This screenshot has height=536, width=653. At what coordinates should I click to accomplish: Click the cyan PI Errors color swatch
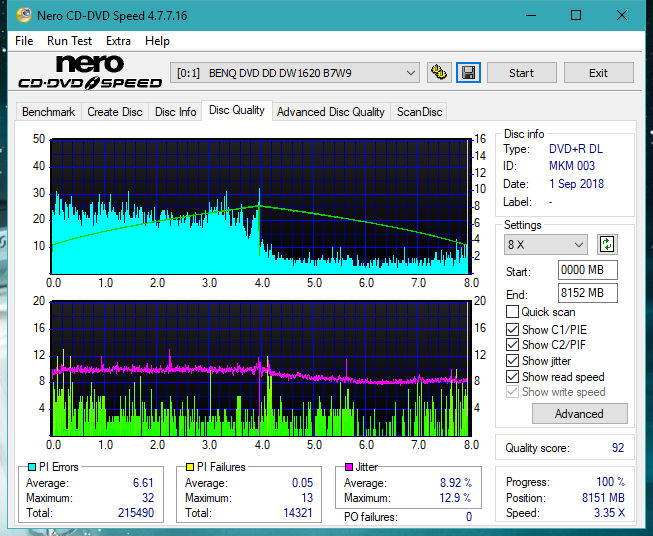32,467
